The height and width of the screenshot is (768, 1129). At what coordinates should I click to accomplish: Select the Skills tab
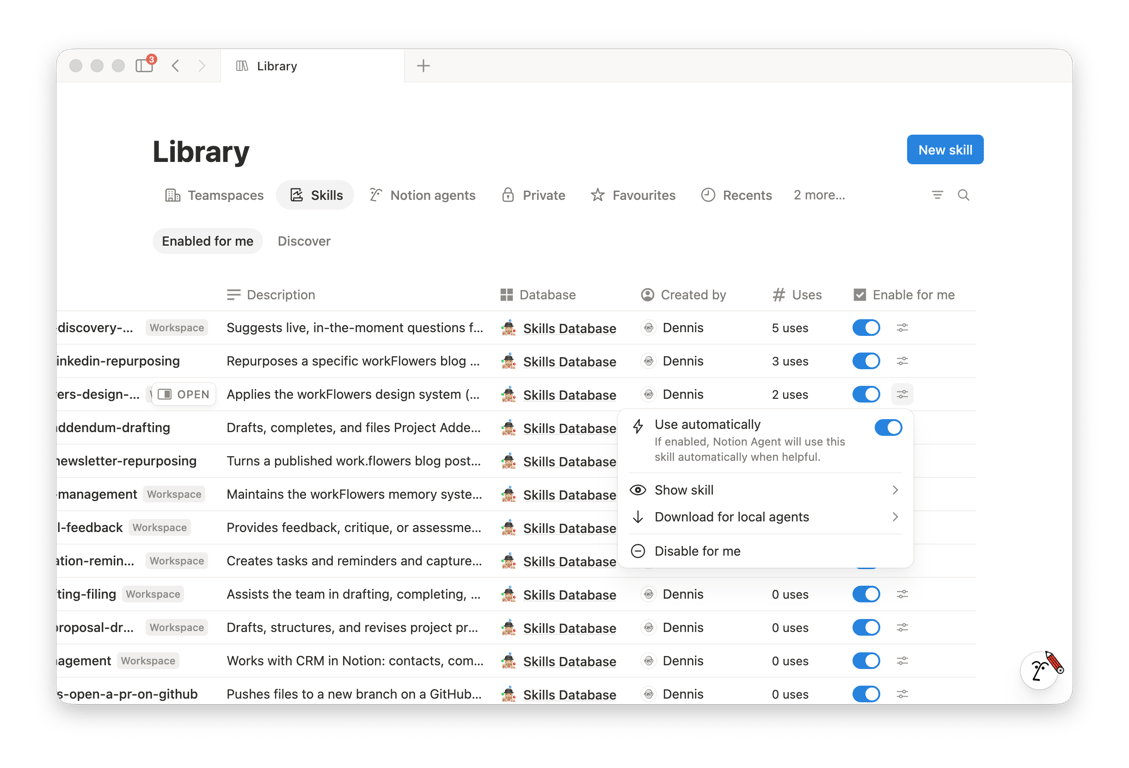pos(316,195)
